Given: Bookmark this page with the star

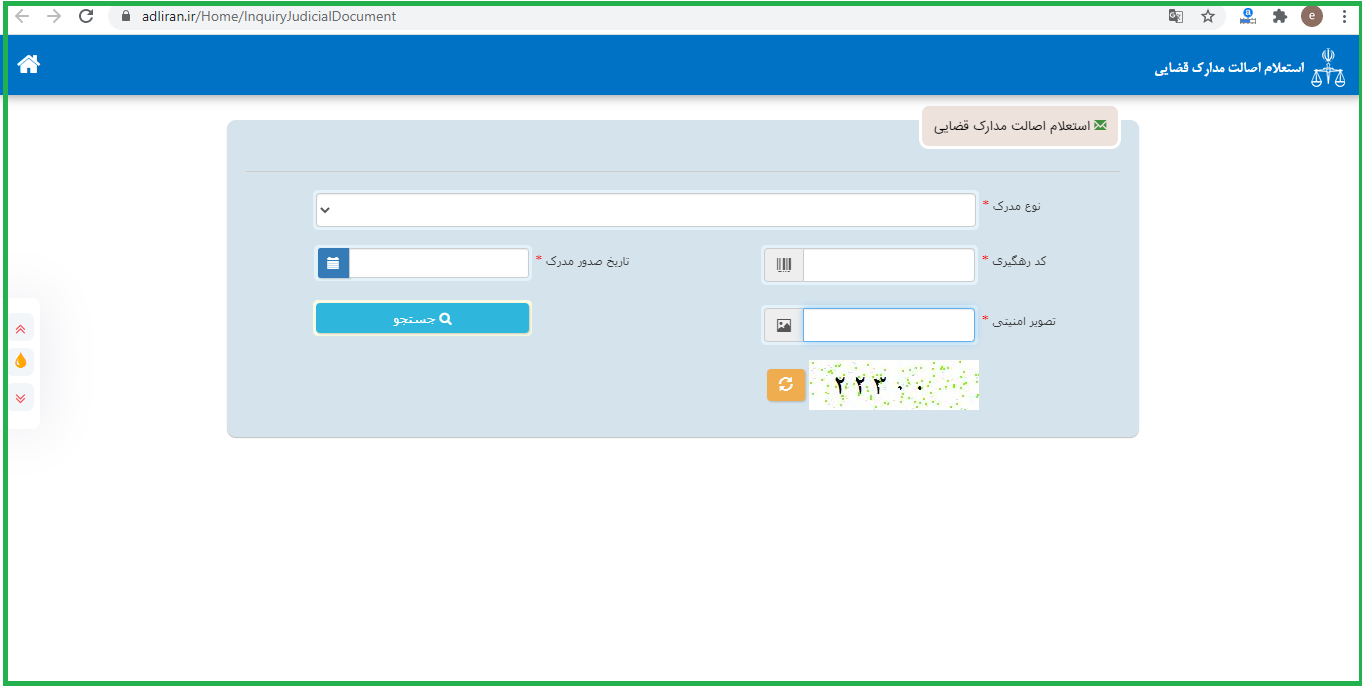Looking at the screenshot, I should pyautogui.click(x=1208, y=16).
